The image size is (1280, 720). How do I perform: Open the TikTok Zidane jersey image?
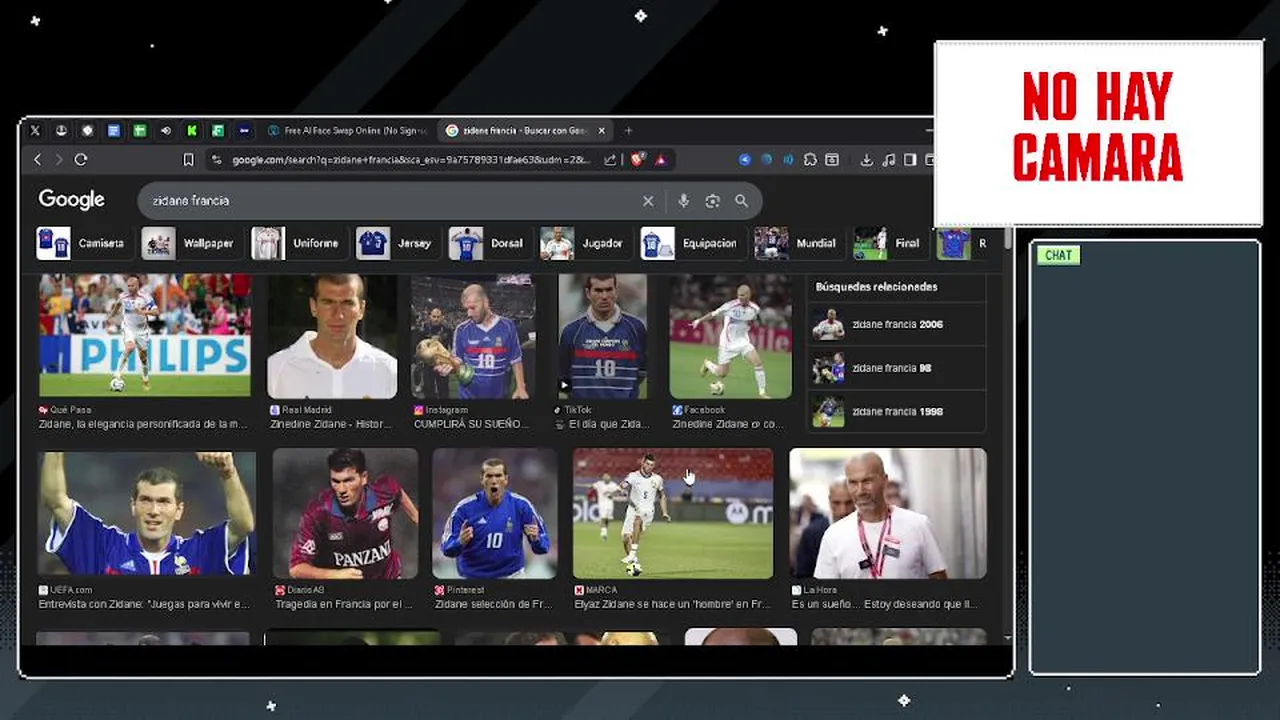[602, 336]
